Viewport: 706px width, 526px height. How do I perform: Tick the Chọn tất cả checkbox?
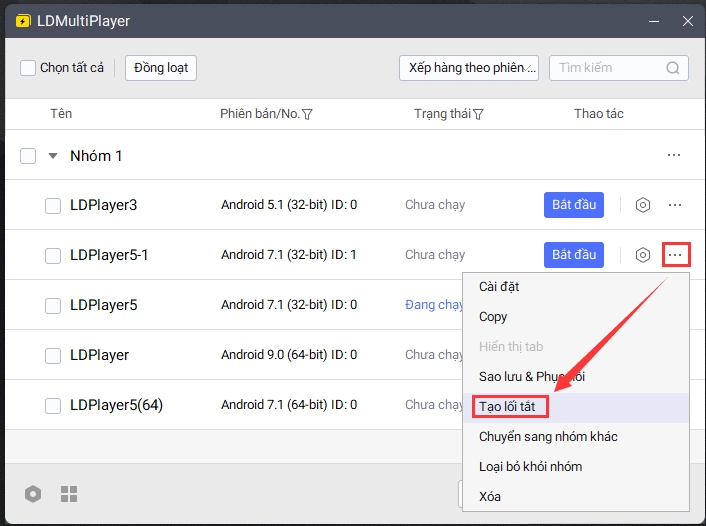(28, 68)
